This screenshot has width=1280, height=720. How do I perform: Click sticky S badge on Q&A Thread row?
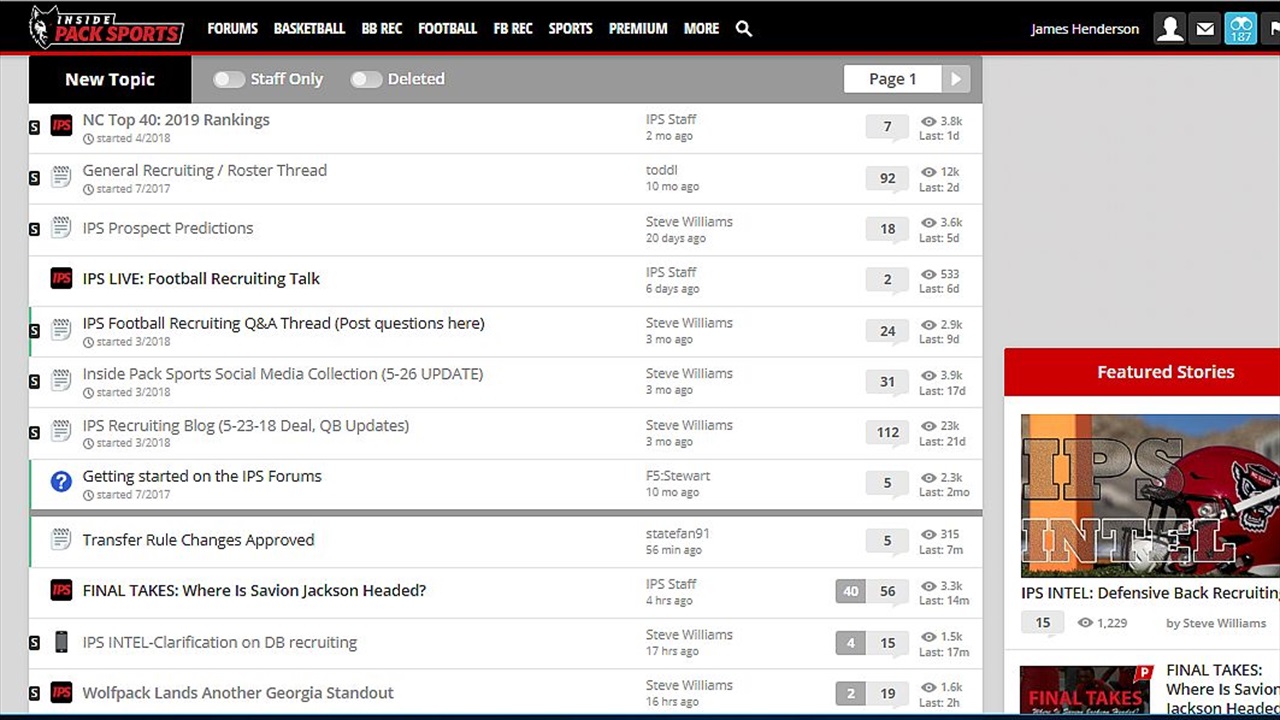[x=34, y=330]
